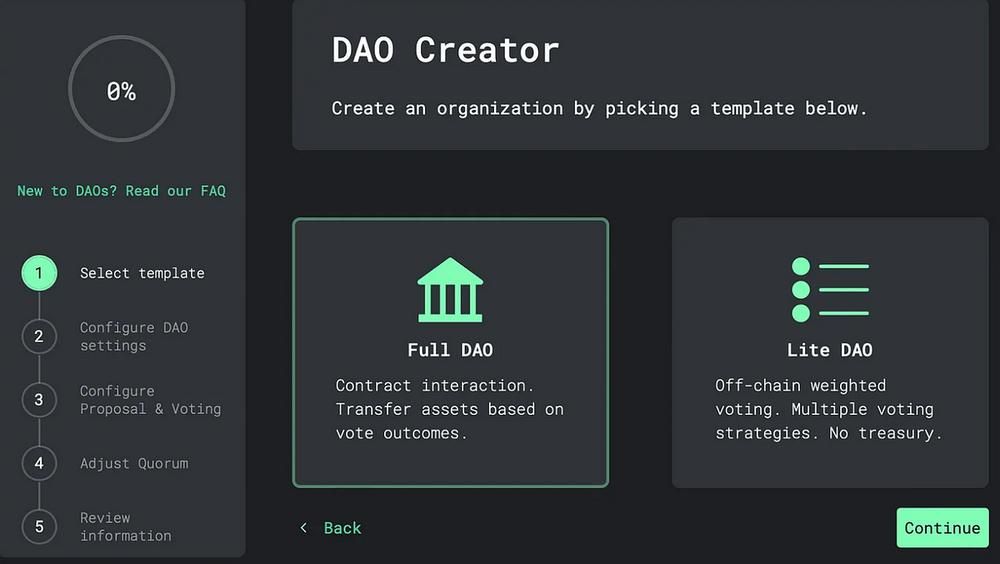Viewport: 1000px width, 564px height.
Task: Click the step 5 circle indicator
Action: [39, 526]
